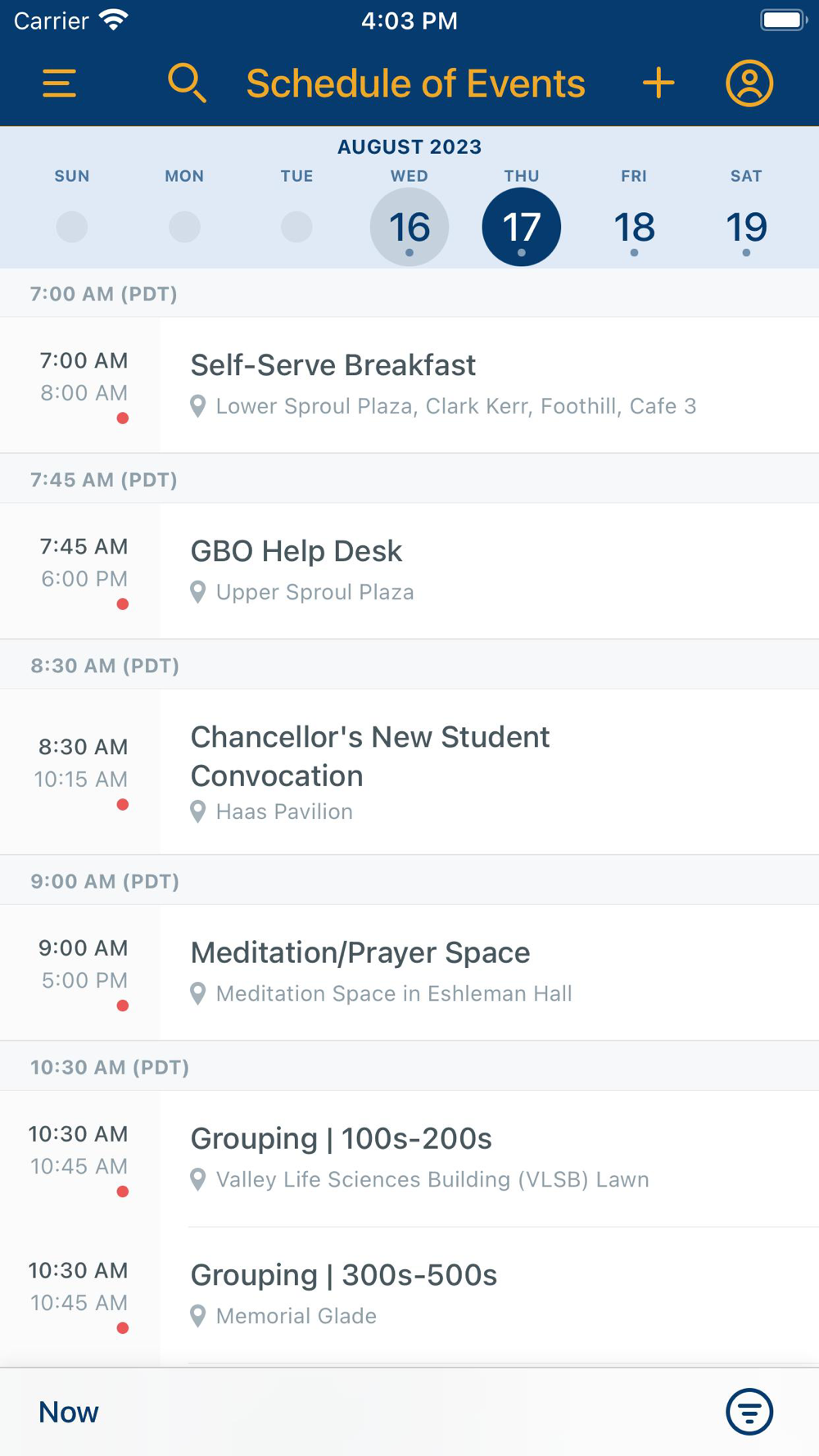Open the hamburger menu
The width and height of the screenshot is (819, 1456).
(x=60, y=84)
